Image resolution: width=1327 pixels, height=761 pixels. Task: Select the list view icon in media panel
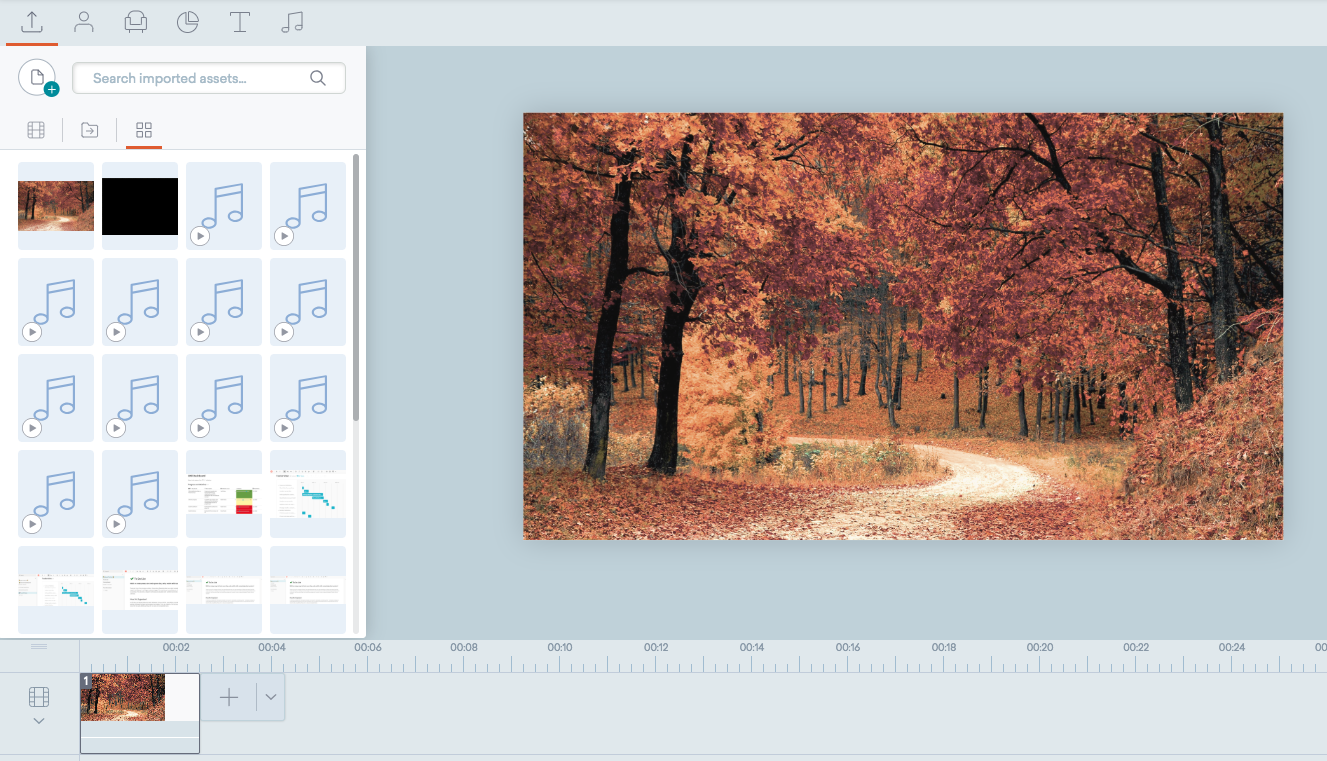36,130
